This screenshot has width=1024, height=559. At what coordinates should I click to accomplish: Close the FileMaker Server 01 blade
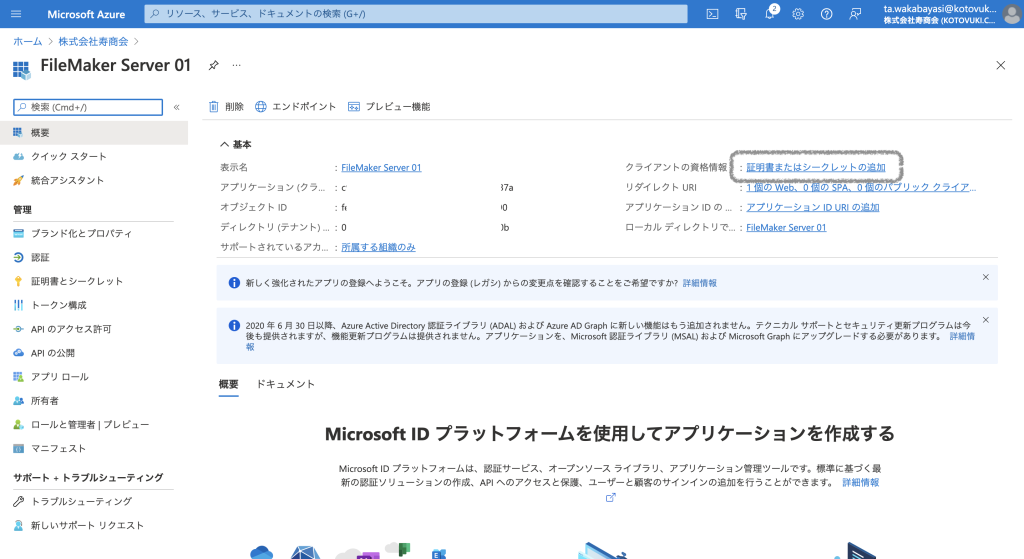tap(1000, 65)
